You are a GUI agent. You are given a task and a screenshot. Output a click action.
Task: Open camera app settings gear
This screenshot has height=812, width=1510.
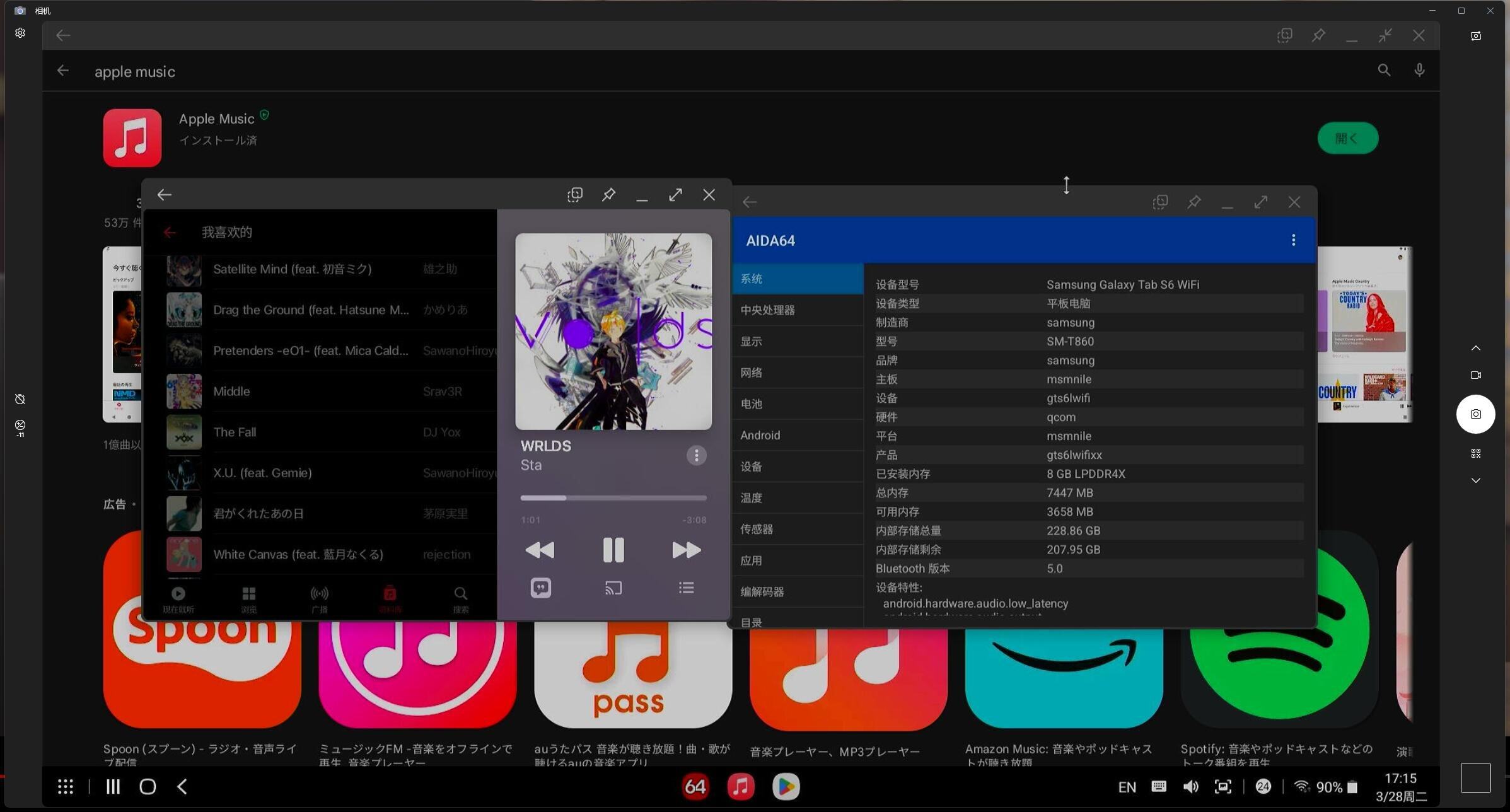pos(20,33)
